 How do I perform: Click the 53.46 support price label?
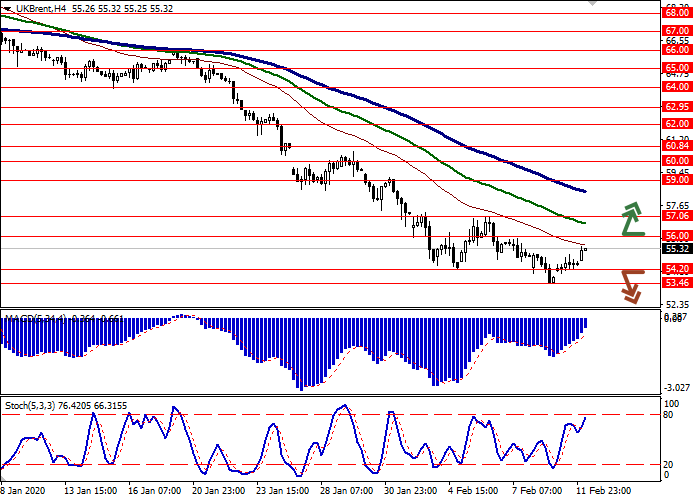(x=677, y=283)
